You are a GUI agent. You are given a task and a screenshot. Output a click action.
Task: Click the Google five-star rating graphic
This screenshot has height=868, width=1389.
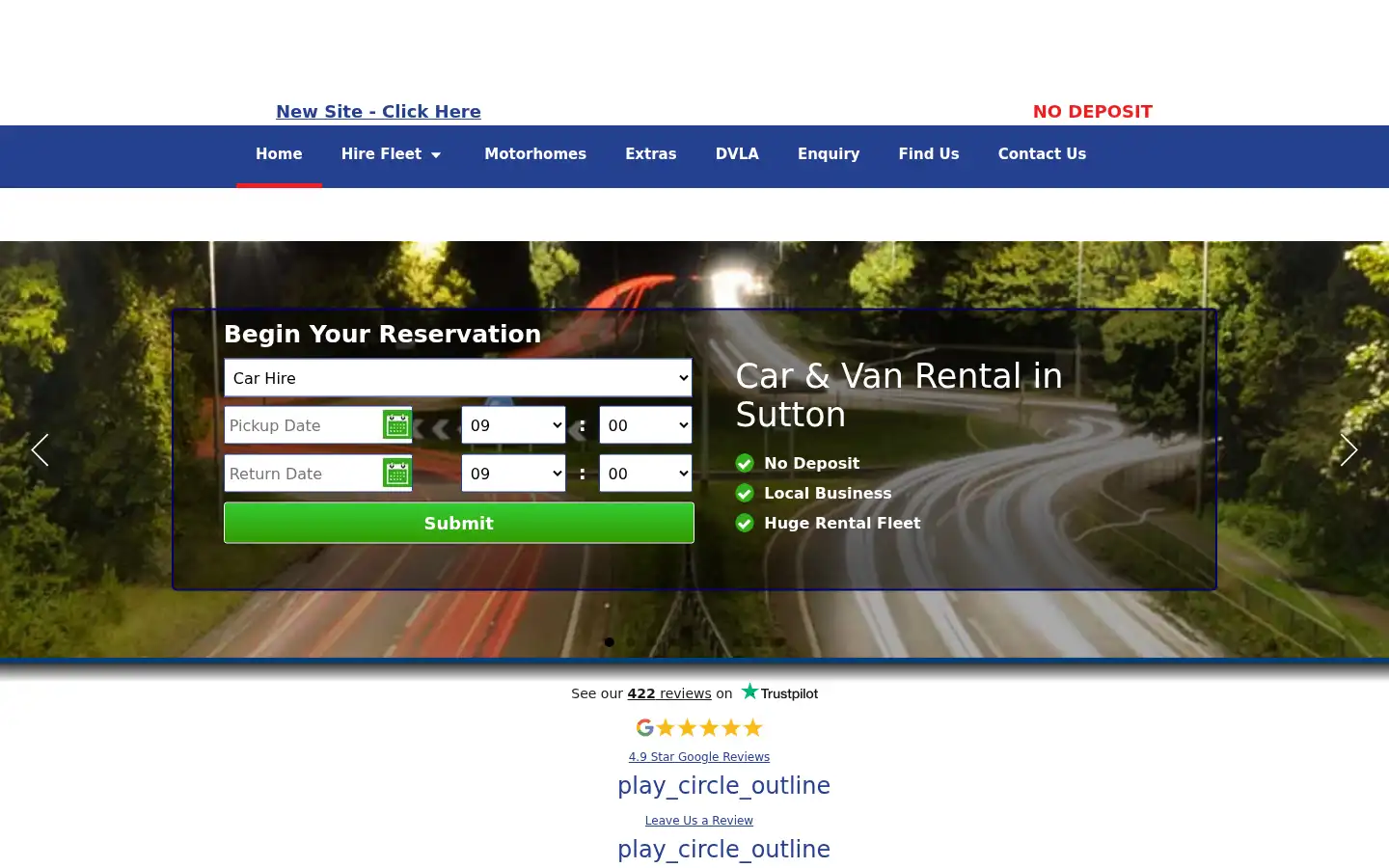pos(699,727)
